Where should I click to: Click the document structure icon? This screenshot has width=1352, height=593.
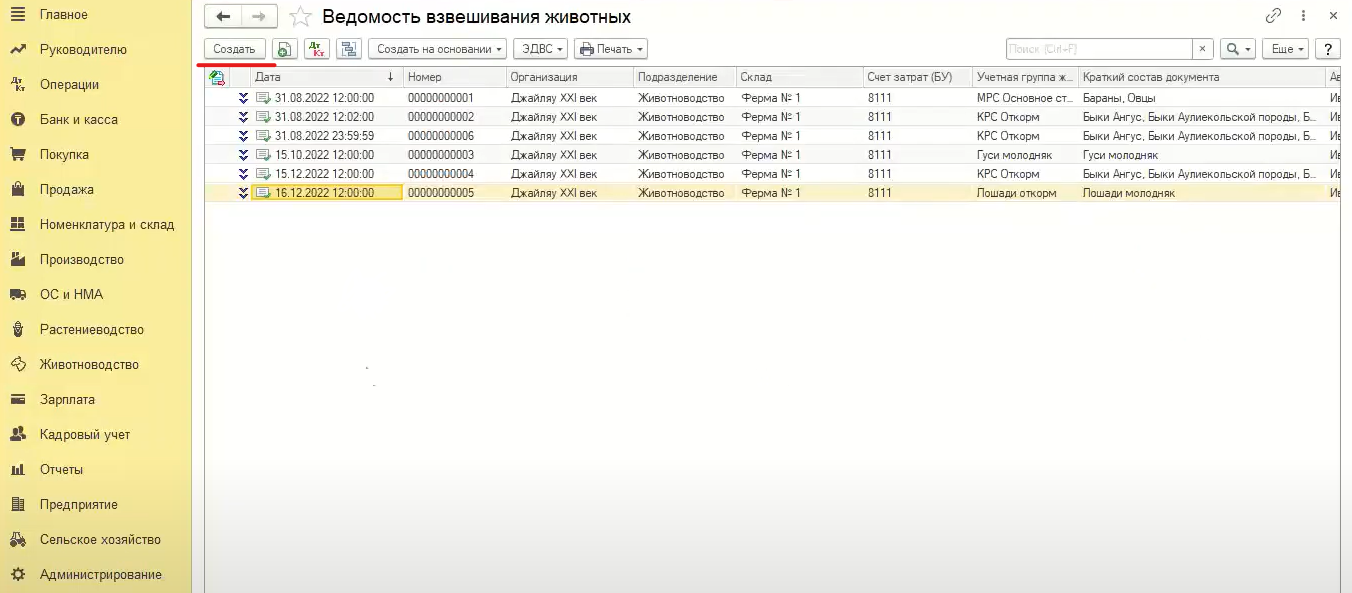(349, 49)
